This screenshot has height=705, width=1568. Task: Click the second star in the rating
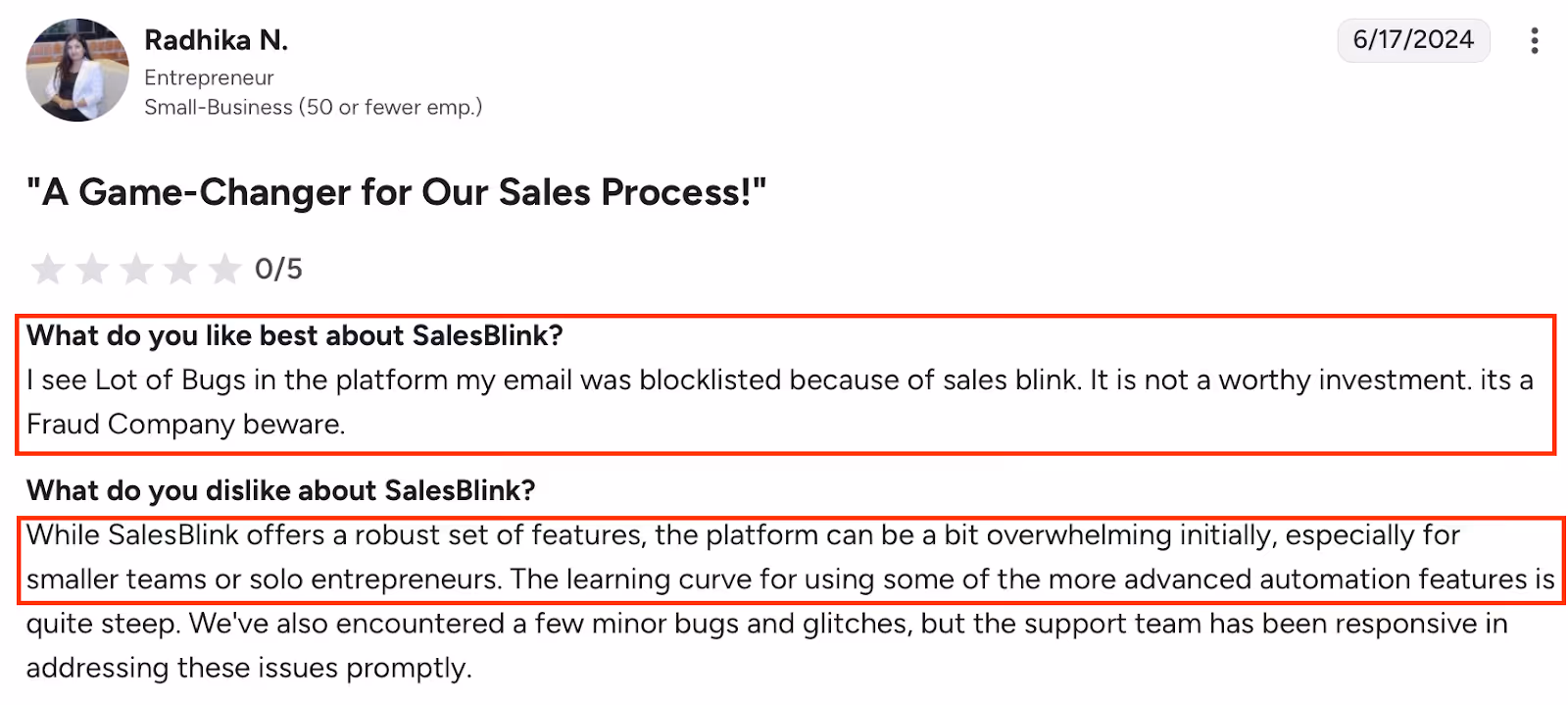(x=92, y=268)
